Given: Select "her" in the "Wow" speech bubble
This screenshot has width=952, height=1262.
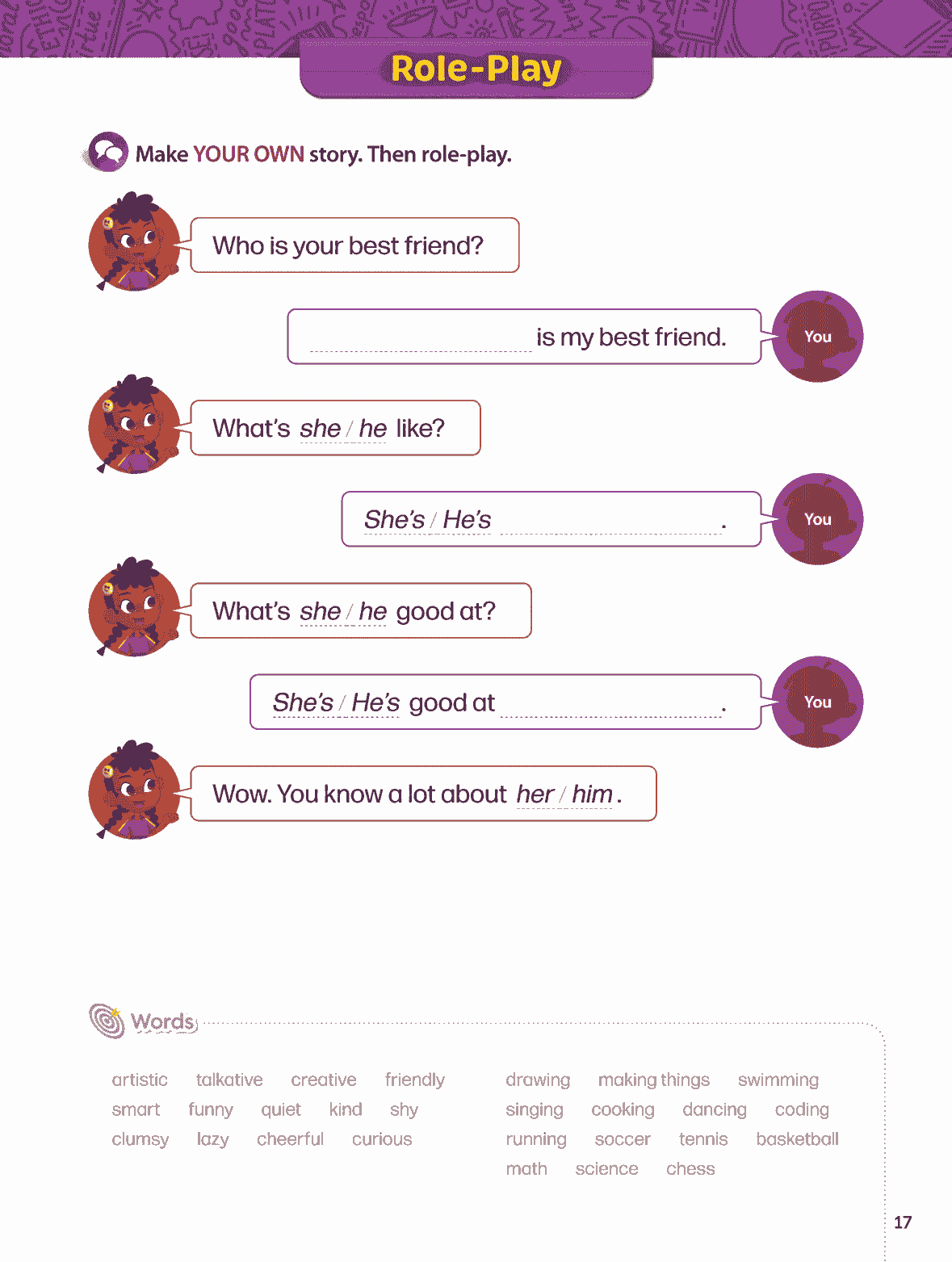Looking at the screenshot, I should coord(535,795).
